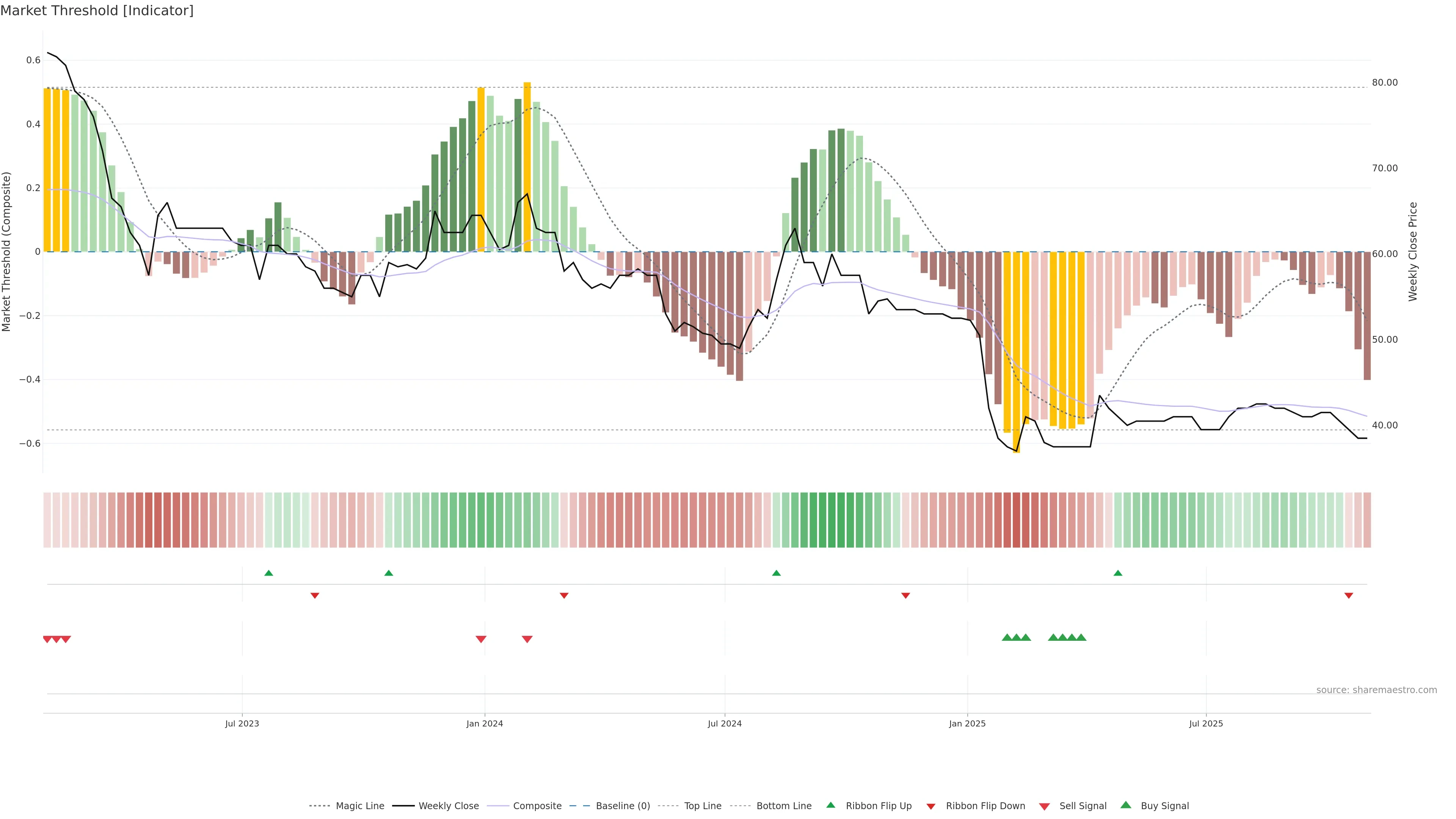Toggle Weekly Close series in the legend
Image resolution: width=1456 pixels, height=819 pixels.
448,806
